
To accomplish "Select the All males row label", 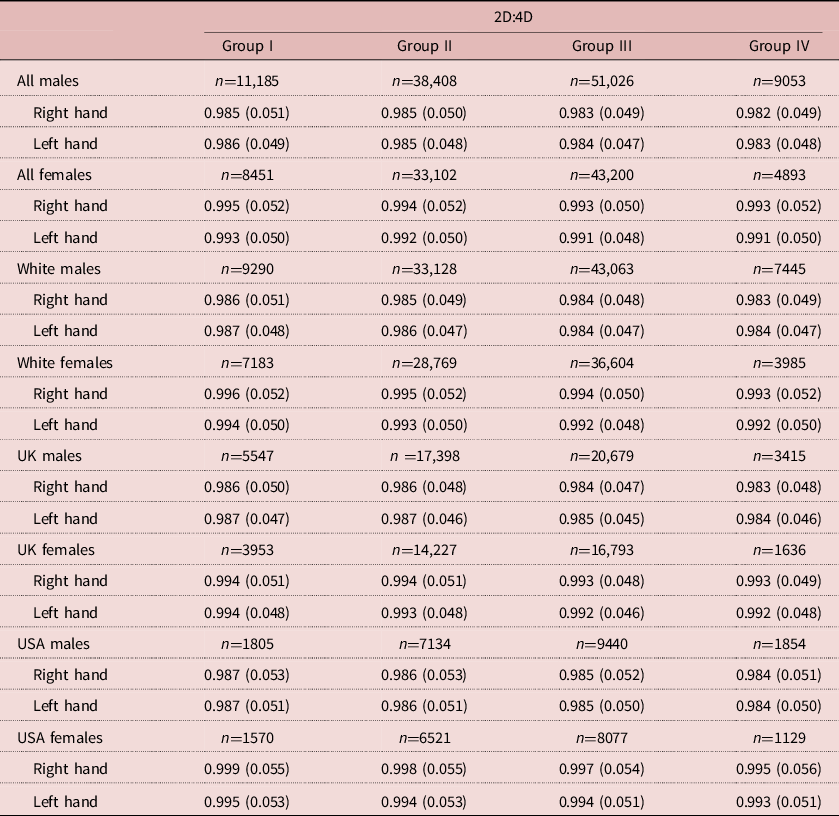I will [48, 80].
